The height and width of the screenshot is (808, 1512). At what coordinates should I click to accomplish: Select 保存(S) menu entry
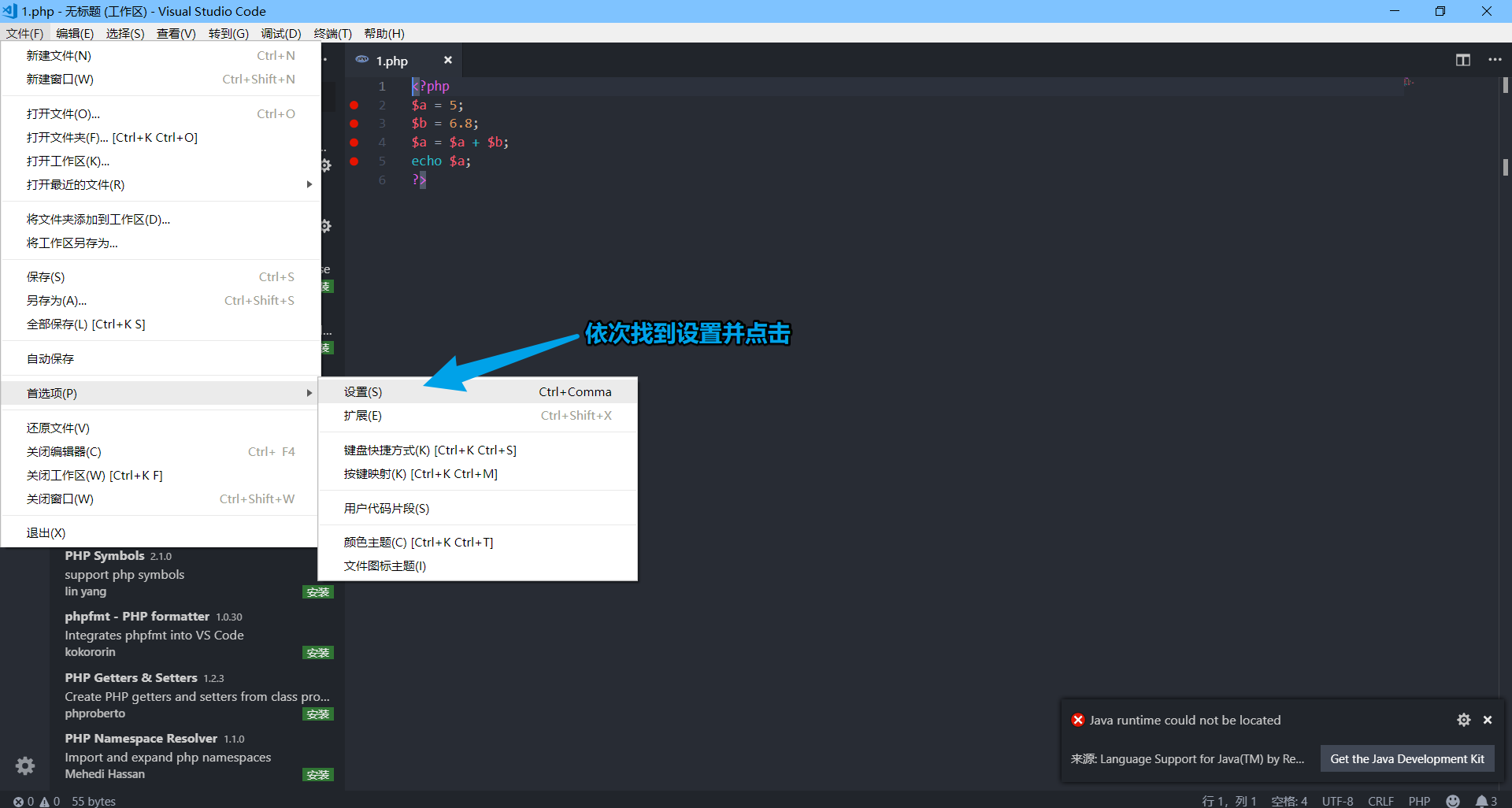pyautogui.click(x=161, y=276)
